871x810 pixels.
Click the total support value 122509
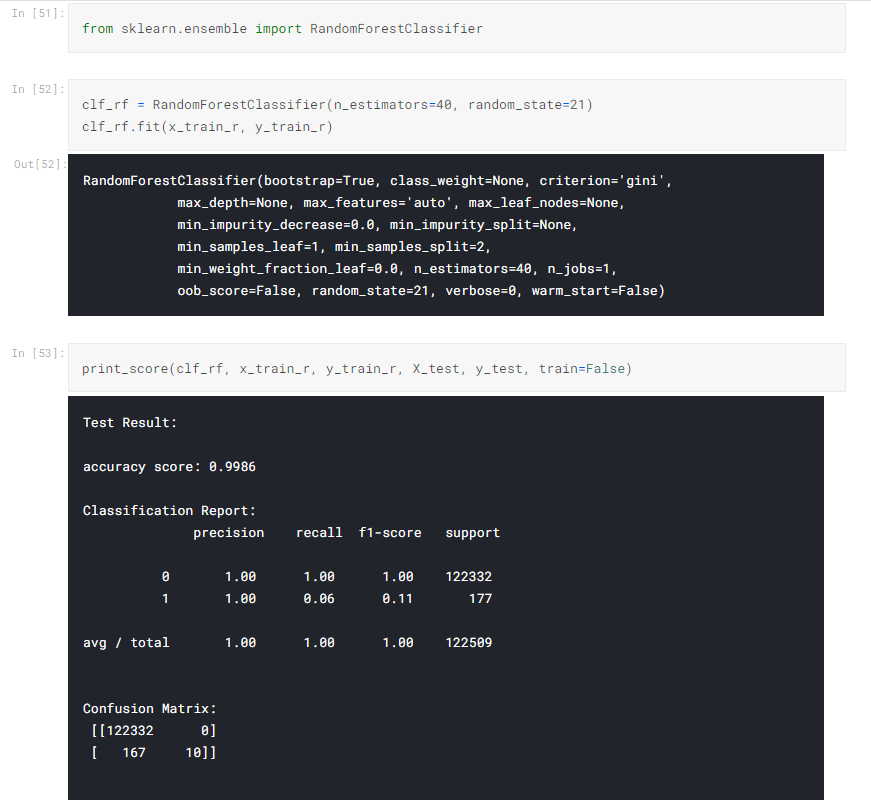pos(469,643)
